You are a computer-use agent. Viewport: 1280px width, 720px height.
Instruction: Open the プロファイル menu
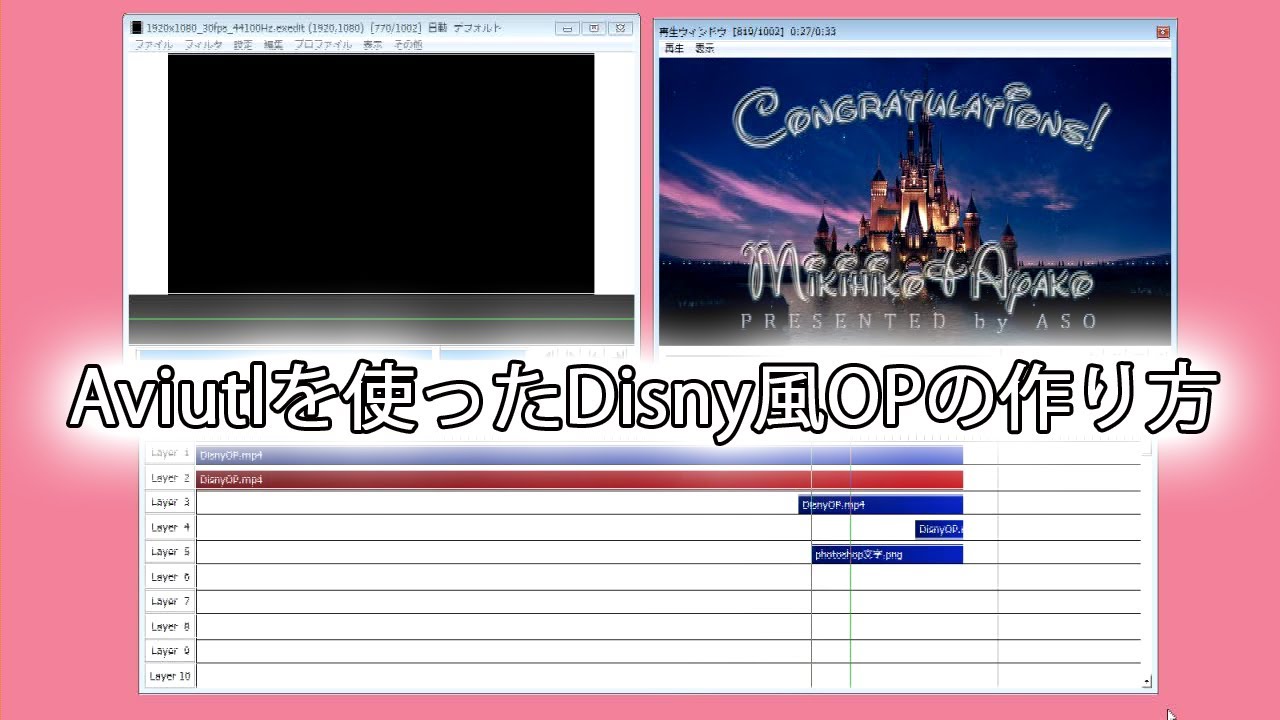322,45
